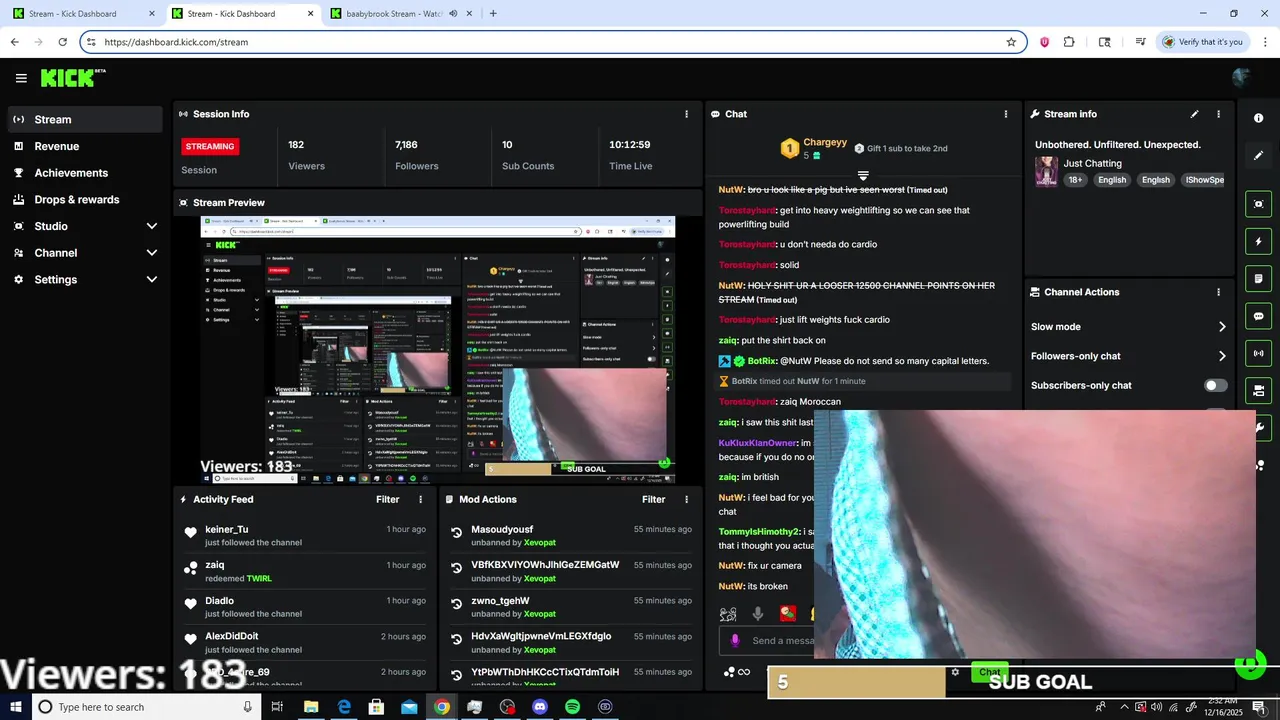Edit stream info with the pencil icon
This screenshot has height=720, width=1280.
(x=1194, y=114)
